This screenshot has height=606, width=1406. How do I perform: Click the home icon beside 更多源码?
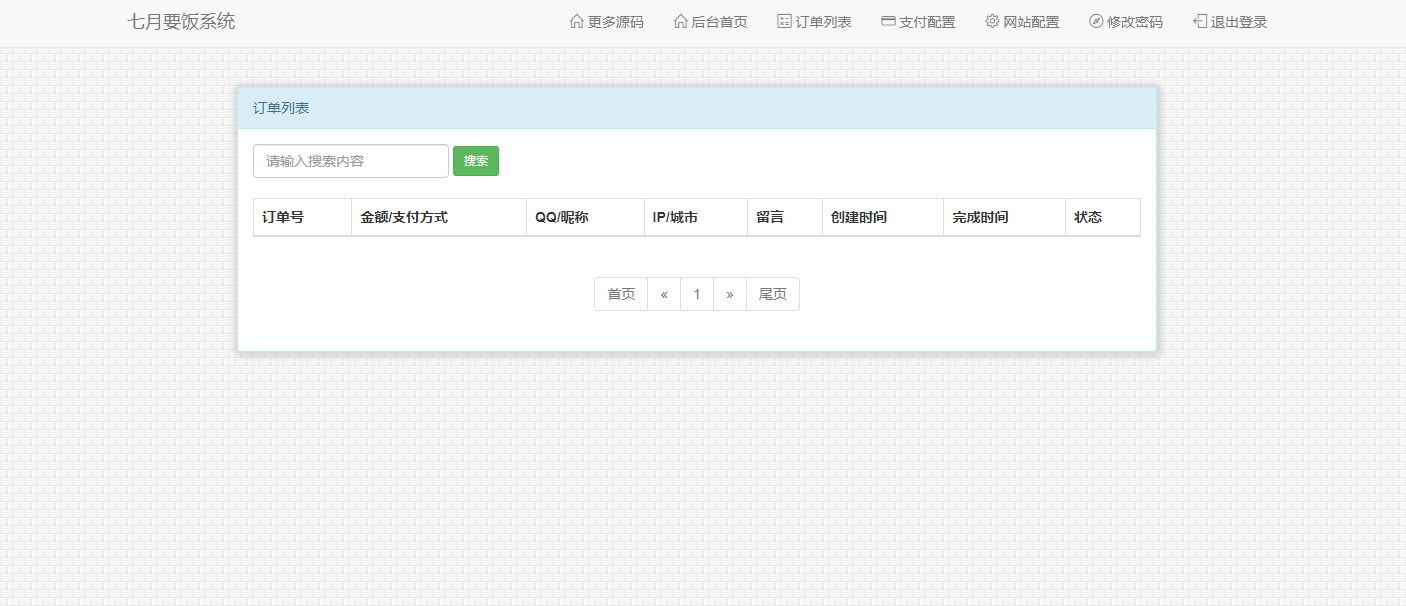point(575,20)
